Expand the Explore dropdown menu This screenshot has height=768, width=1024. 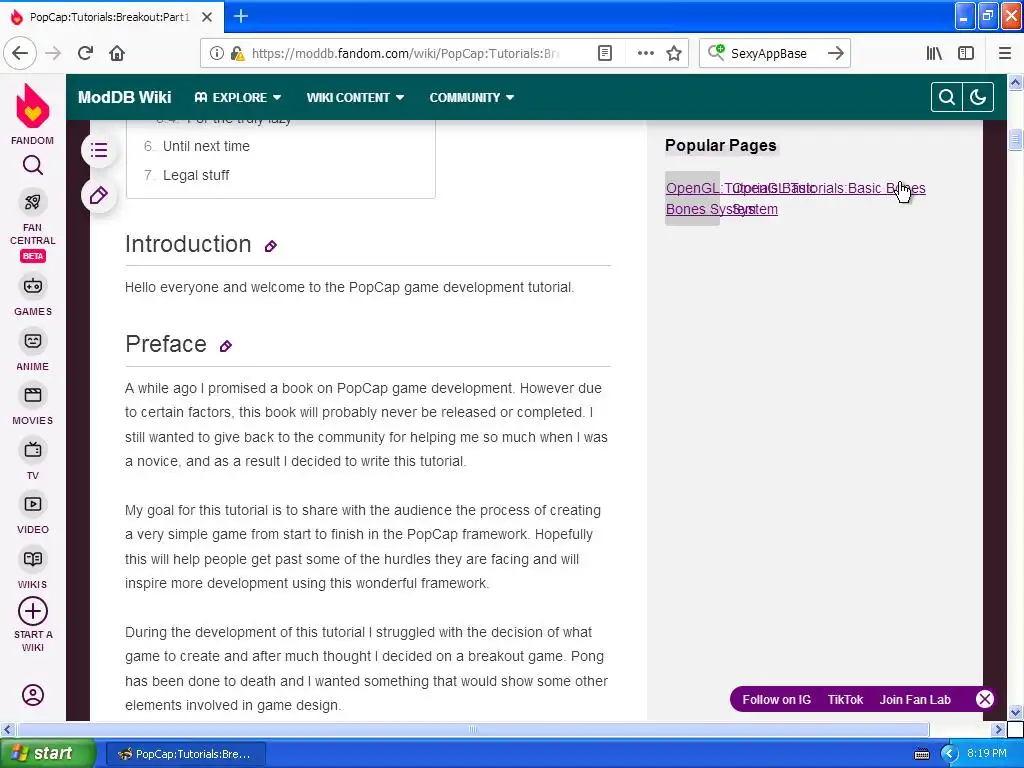[238, 97]
